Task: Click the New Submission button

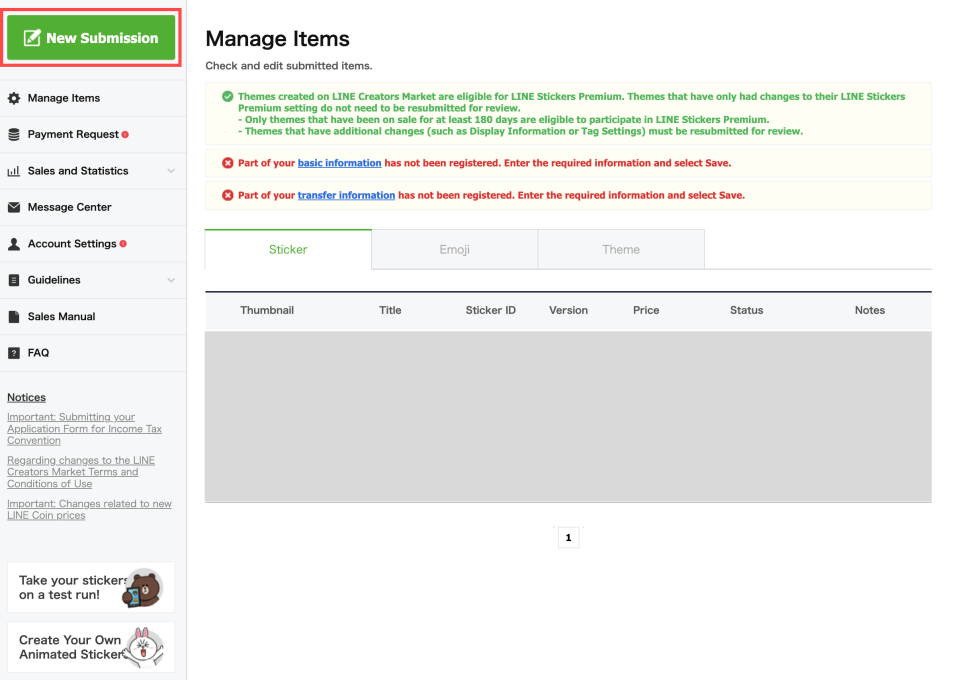Action: point(91,38)
